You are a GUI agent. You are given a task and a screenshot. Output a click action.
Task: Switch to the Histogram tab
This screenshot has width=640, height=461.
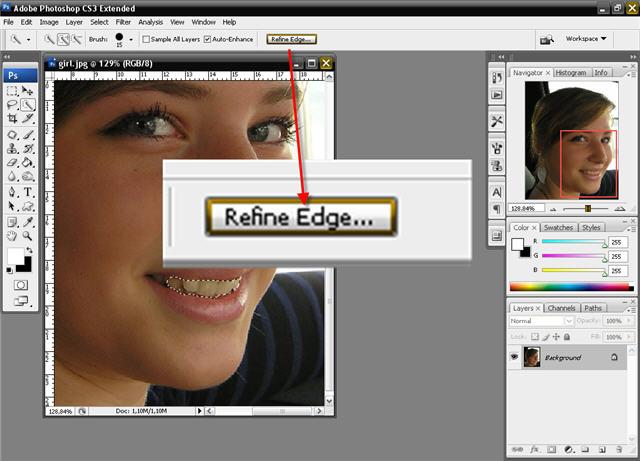click(x=570, y=72)
